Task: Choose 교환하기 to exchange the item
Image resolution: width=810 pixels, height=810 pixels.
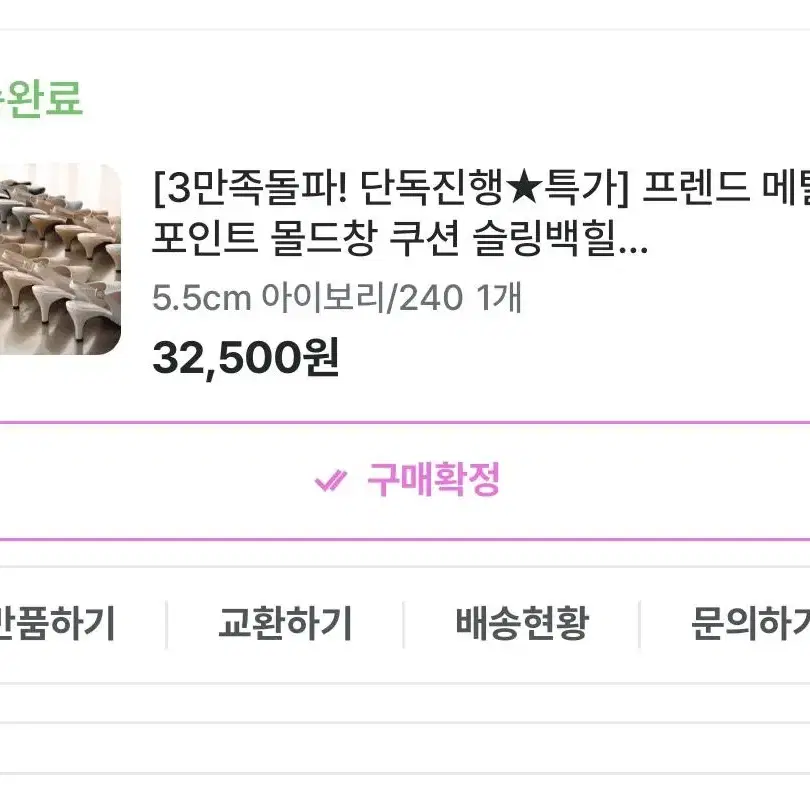Action: pyautogui.click(x=285, y=624)
